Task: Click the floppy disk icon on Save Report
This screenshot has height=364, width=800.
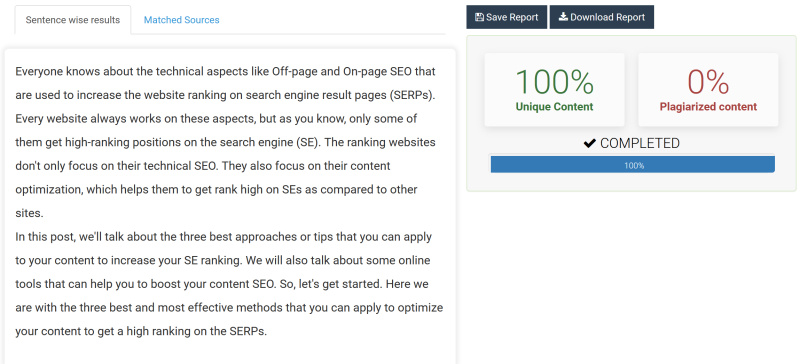Action: click(x=479, y=17)
